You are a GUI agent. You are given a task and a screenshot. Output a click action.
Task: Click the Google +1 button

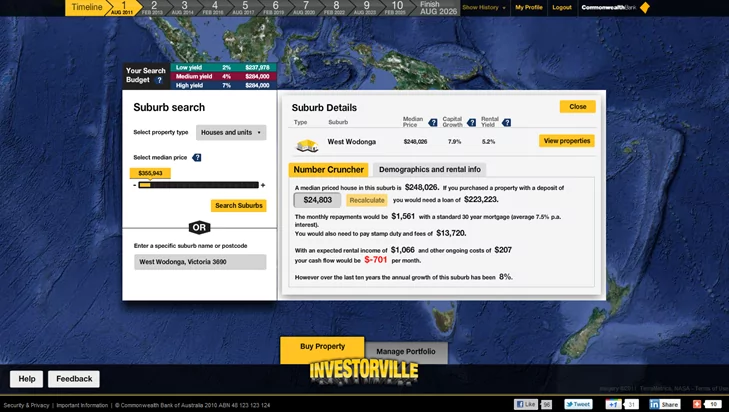[x=614, y=404]
